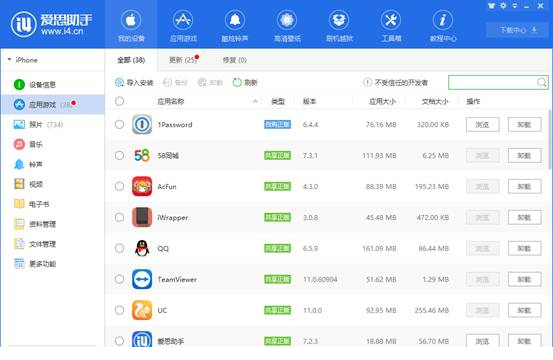Sort by Type column header
Viewport: 553px width, 360px height.
point(278,102)
